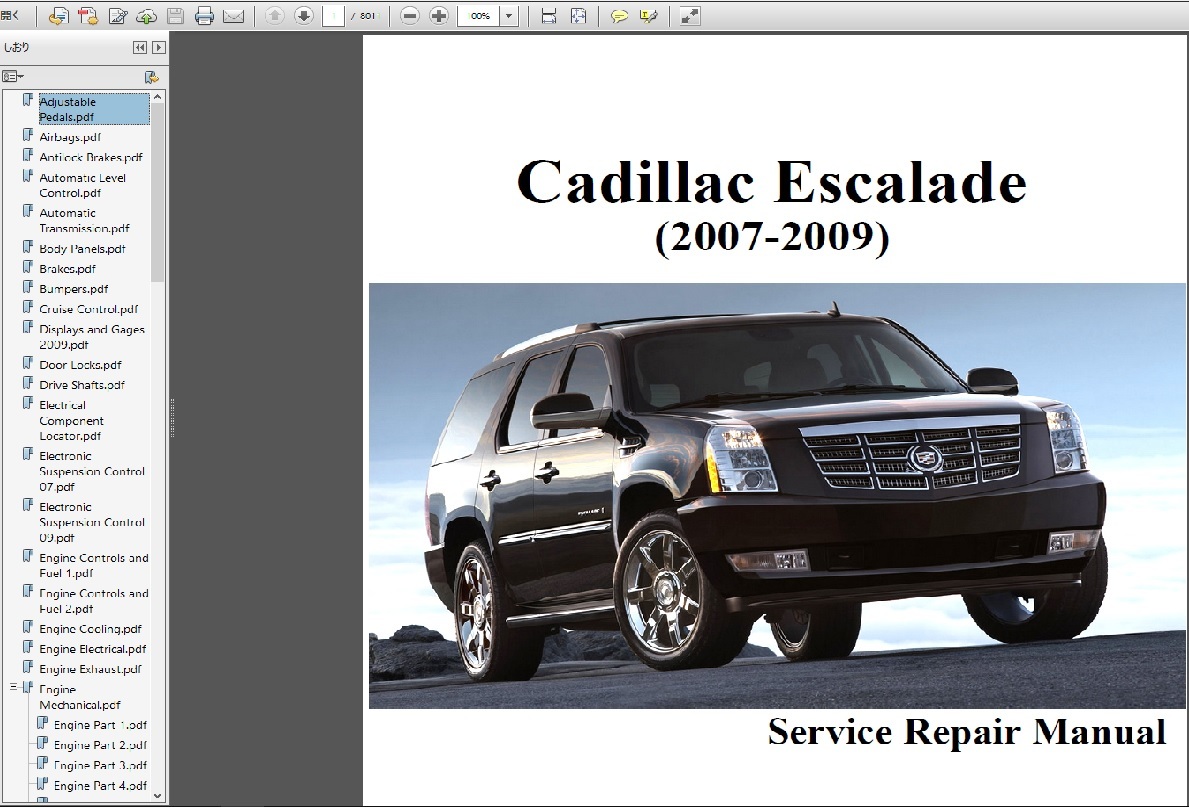Select the highlight text tool

tap(648, 15)
